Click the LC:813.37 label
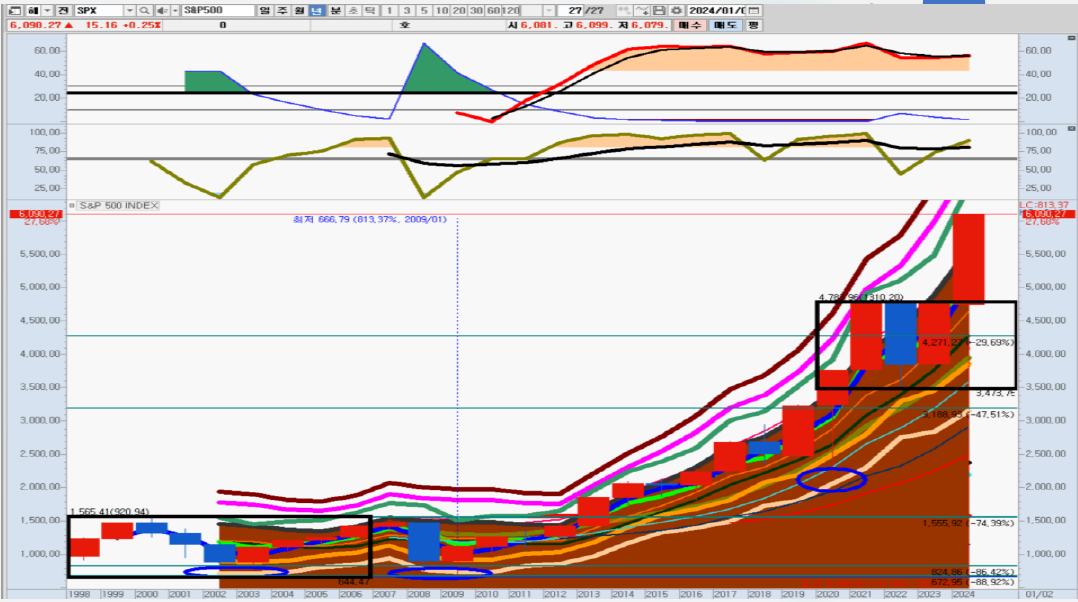 click(x=1044, y=205)
